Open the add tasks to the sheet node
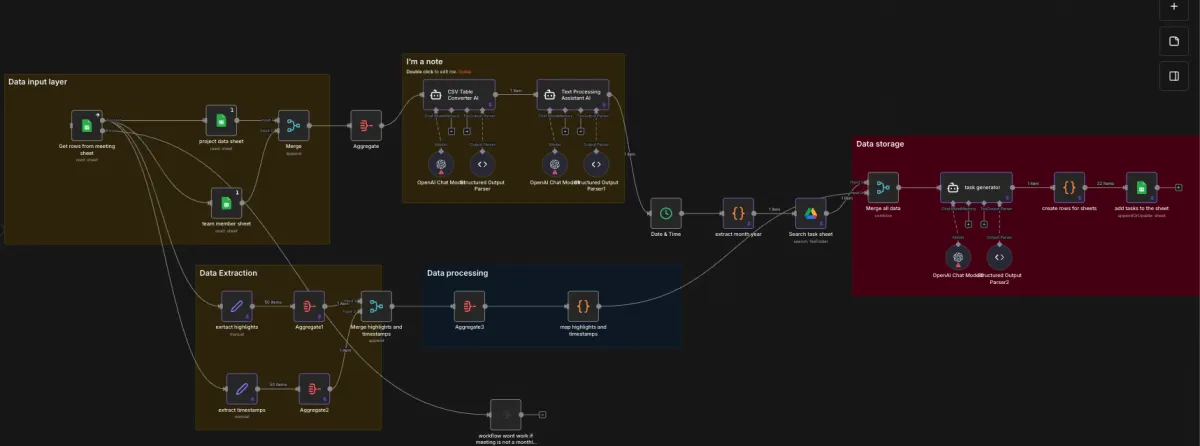The height and width of the screenshot is (446, 1200). 1141,187
